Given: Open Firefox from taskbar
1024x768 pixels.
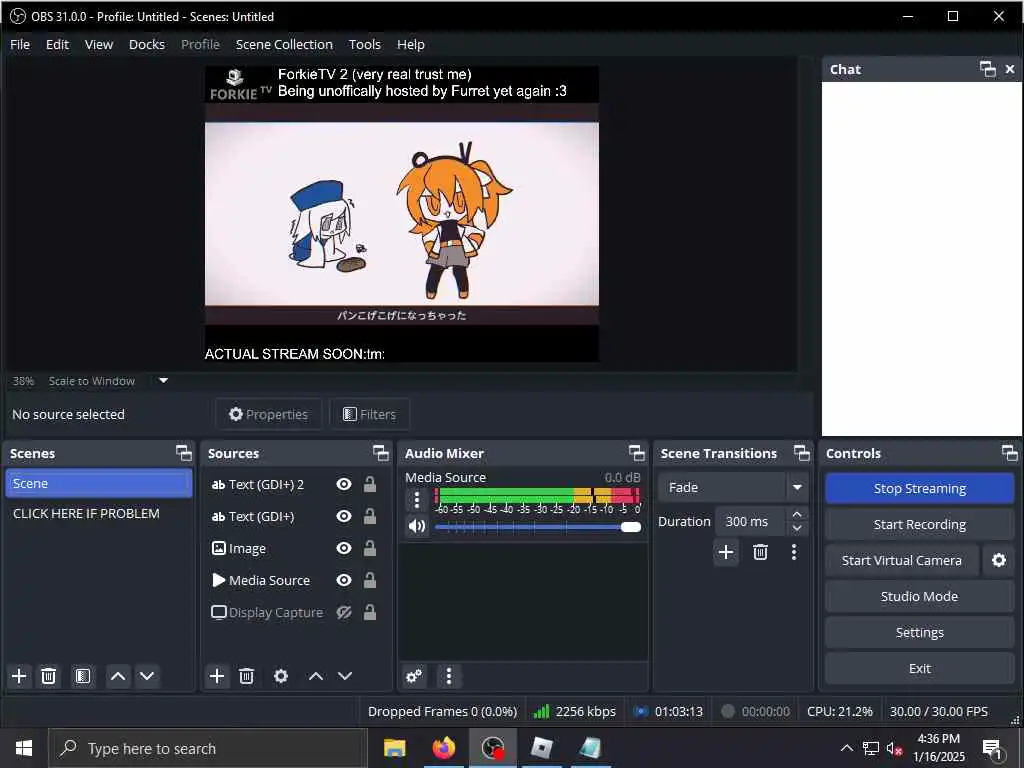Looking at the screenshot, I should point(443,748).
